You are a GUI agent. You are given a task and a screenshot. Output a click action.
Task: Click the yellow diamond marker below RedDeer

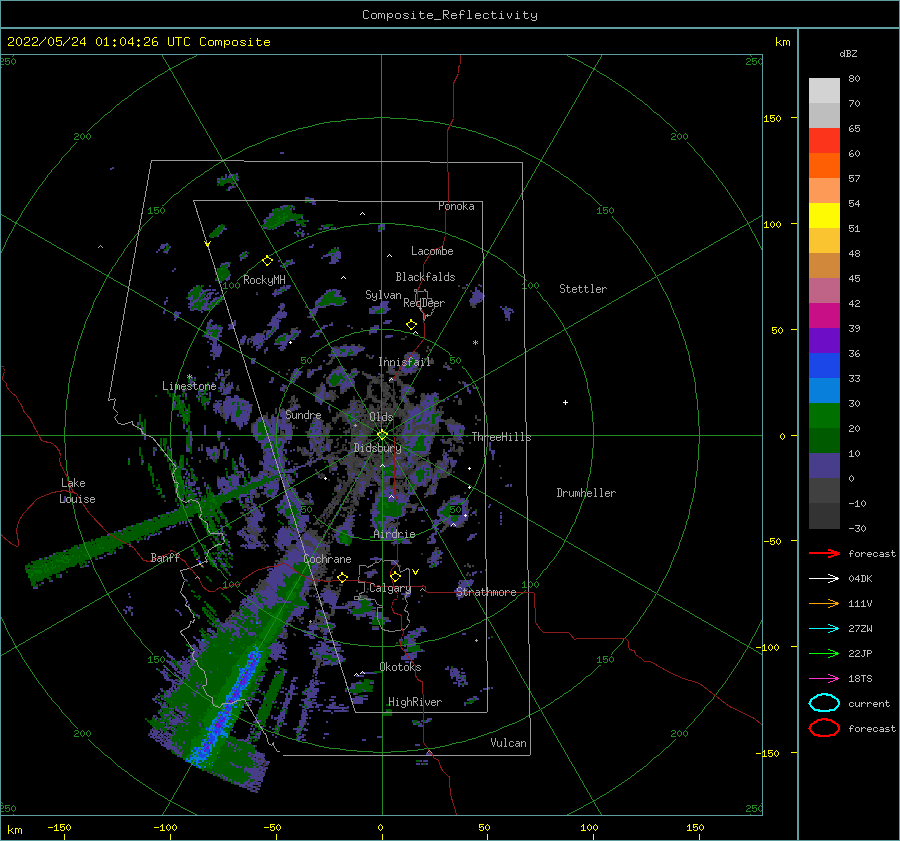pyautogui.click(x=412, y=325)
